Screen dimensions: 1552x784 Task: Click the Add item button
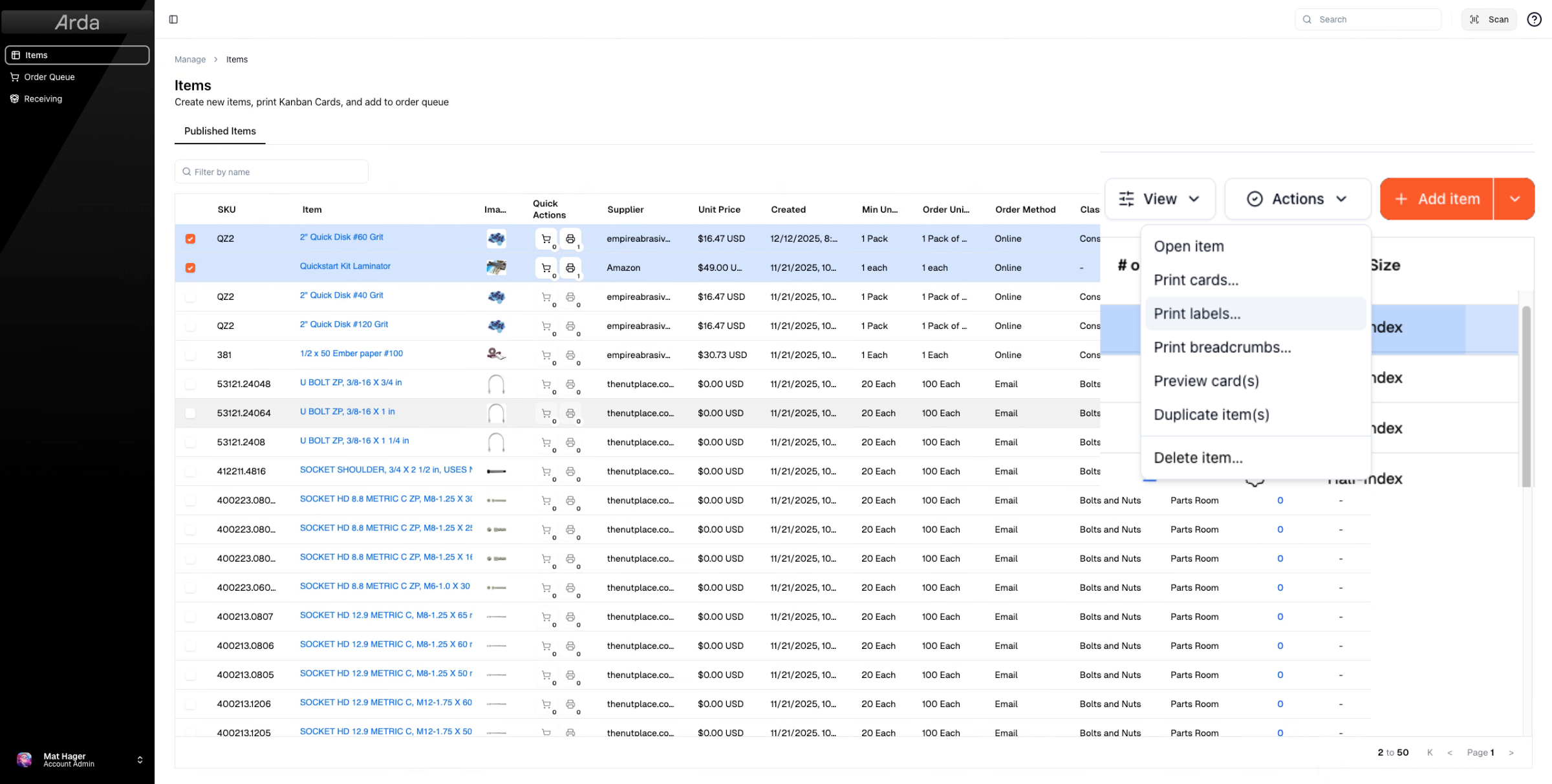[x=1436, y=199]
